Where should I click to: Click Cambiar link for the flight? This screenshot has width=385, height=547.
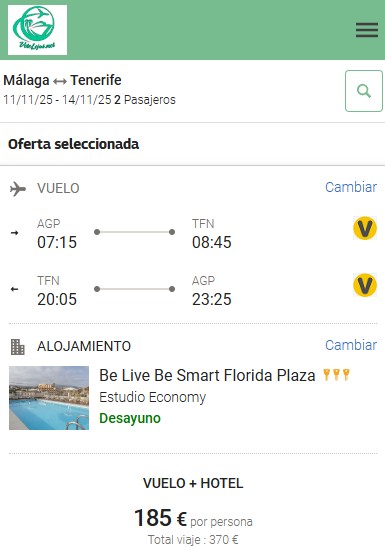click(351, 187)
